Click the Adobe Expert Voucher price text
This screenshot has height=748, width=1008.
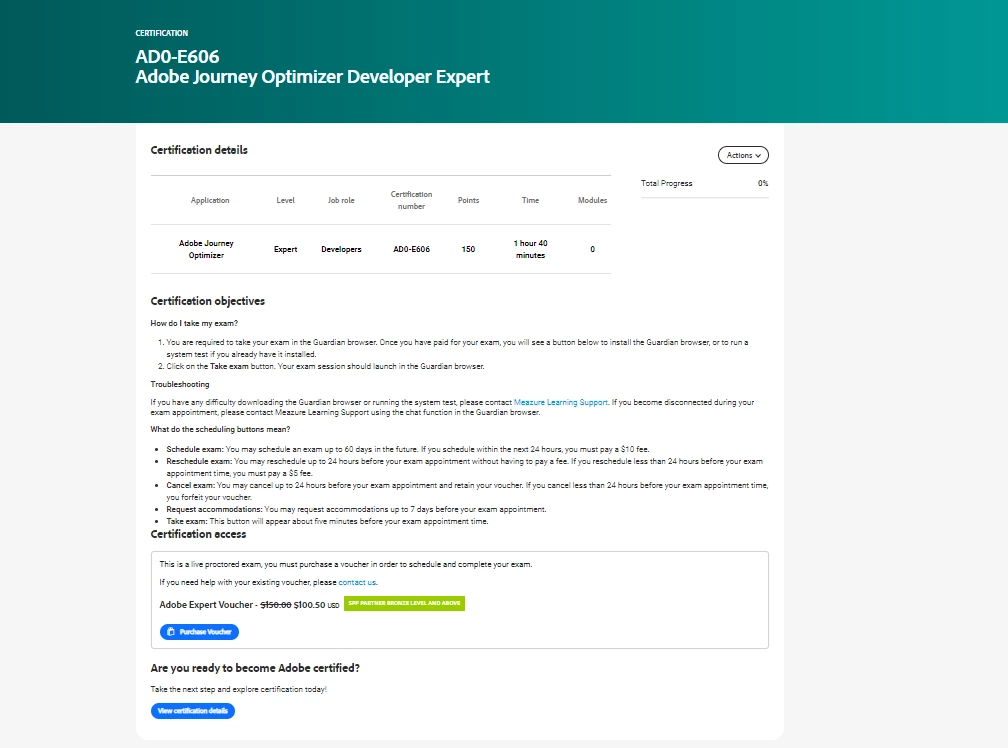249,605
